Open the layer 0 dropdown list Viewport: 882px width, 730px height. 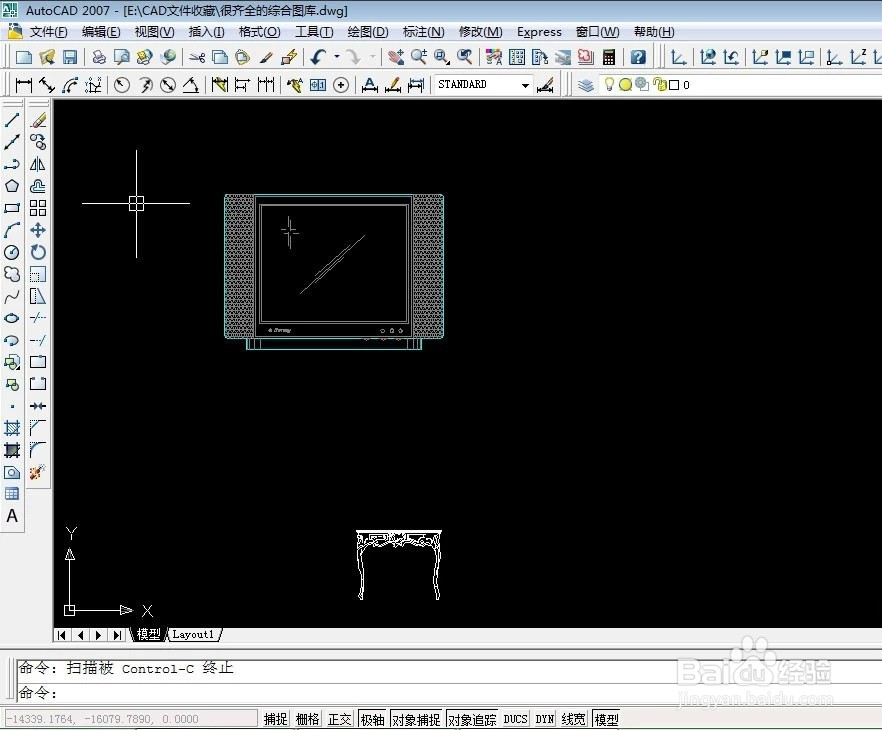(x=740, y=85)
